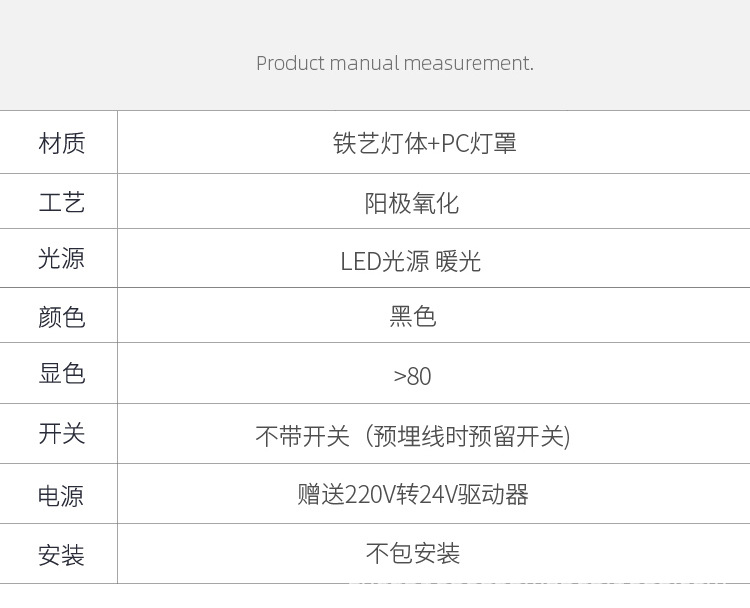Screen dimensions: 750x608
Task: Select the 颜色 row label
Action: (x=61, y=317)
